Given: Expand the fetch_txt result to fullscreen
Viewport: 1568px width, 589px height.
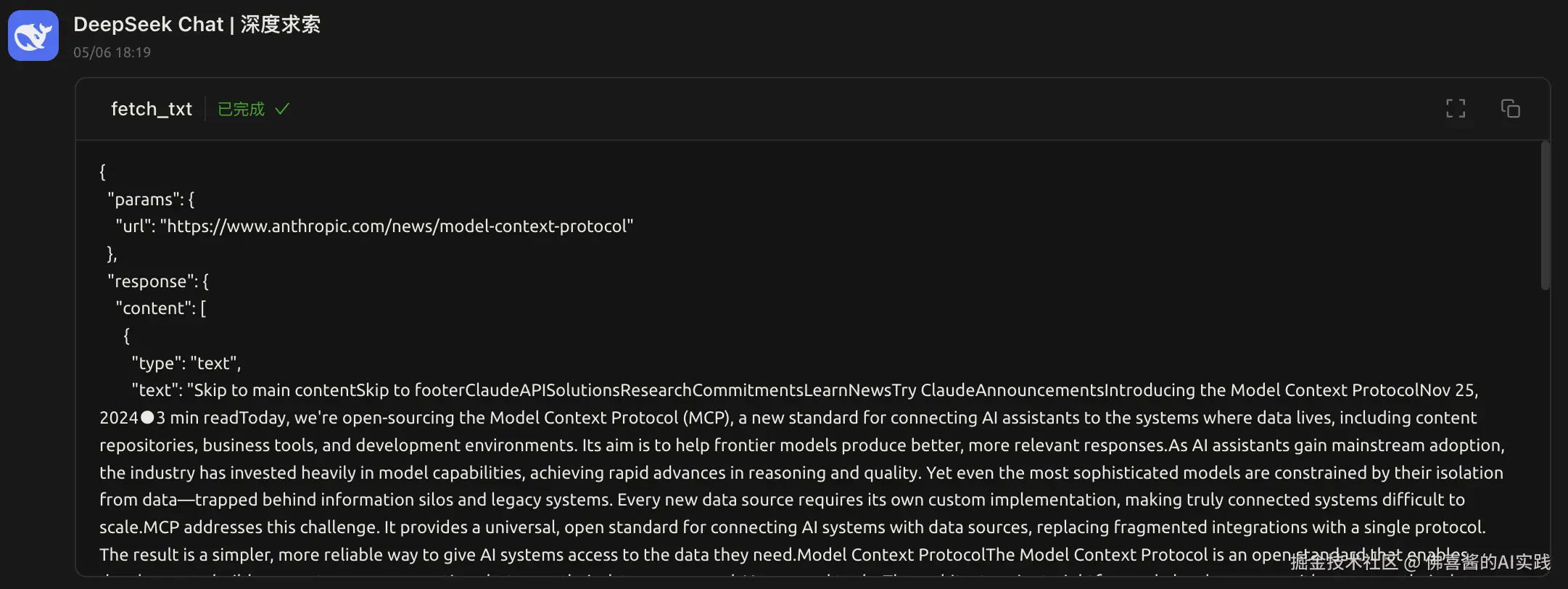Looking at the screenshot, I should coord(1455,109).
